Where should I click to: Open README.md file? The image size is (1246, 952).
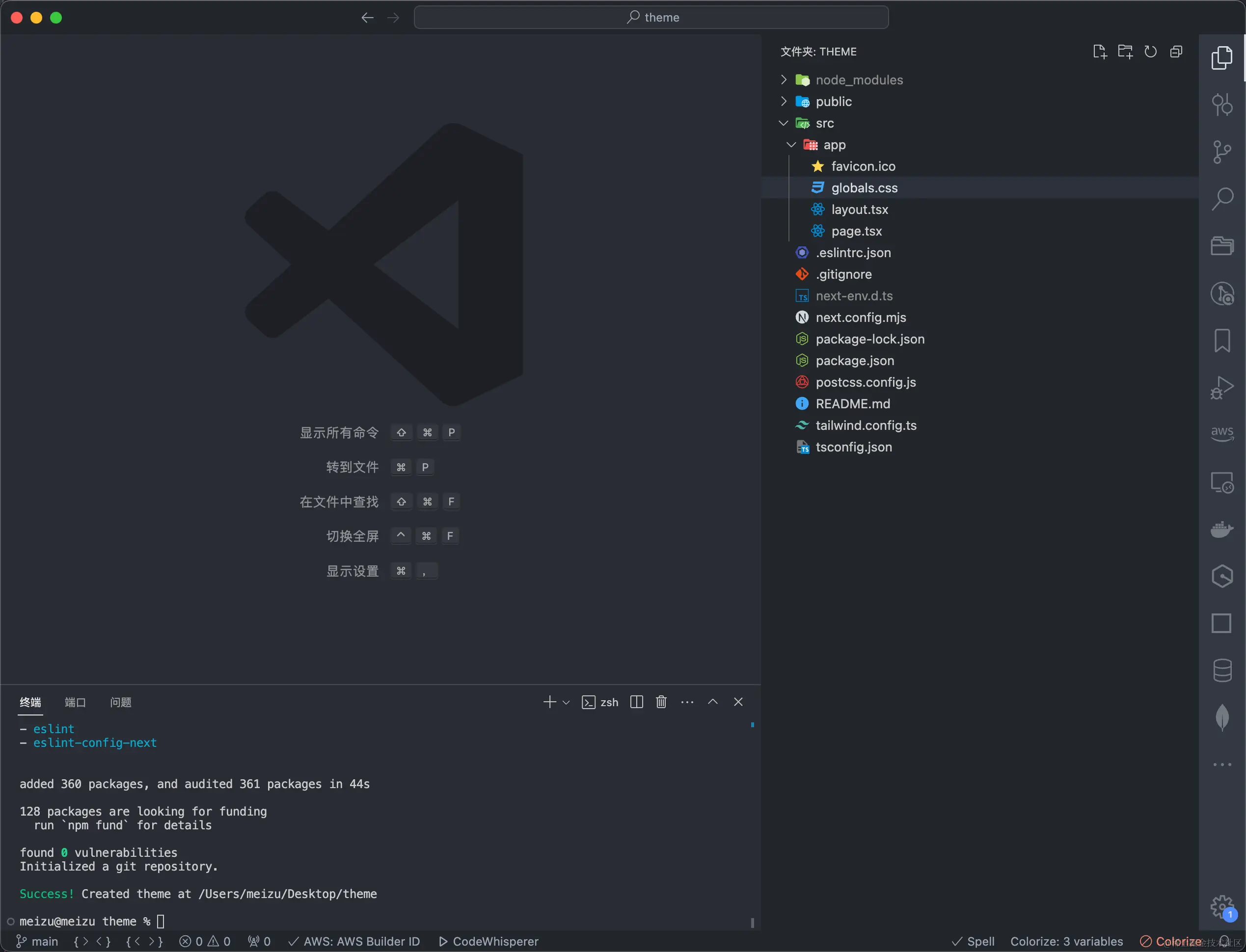click(979, 403)
